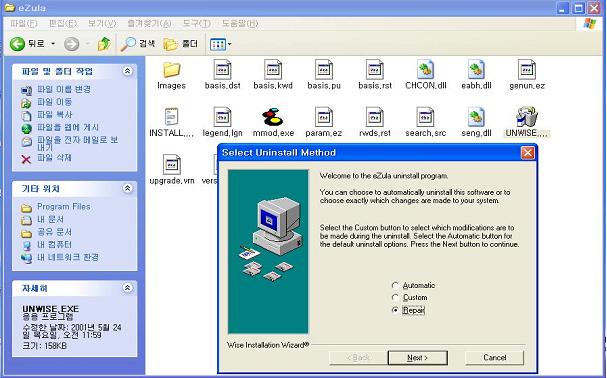
Task: Go to Program Files location link
Action: 63,207
